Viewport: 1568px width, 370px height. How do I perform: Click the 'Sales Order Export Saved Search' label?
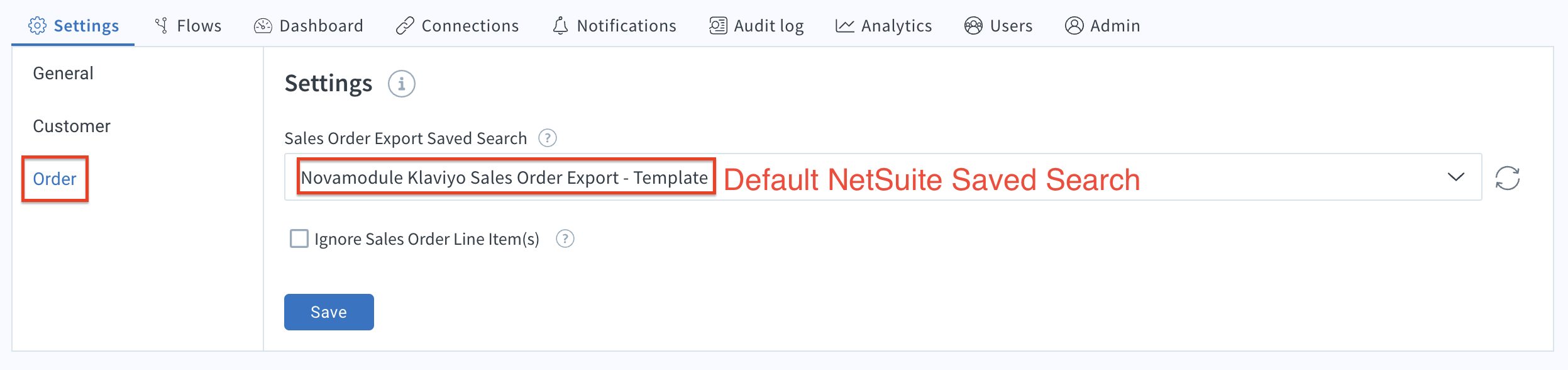click(406, 138)
